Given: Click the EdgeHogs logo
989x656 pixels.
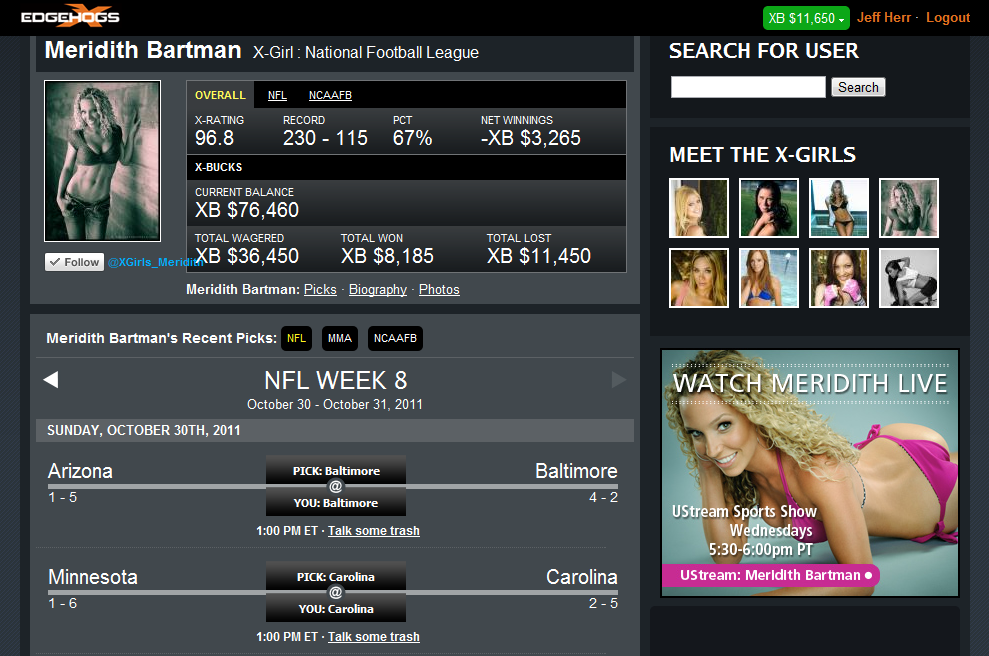Looking at the screenshot, I should click(70, 16).
